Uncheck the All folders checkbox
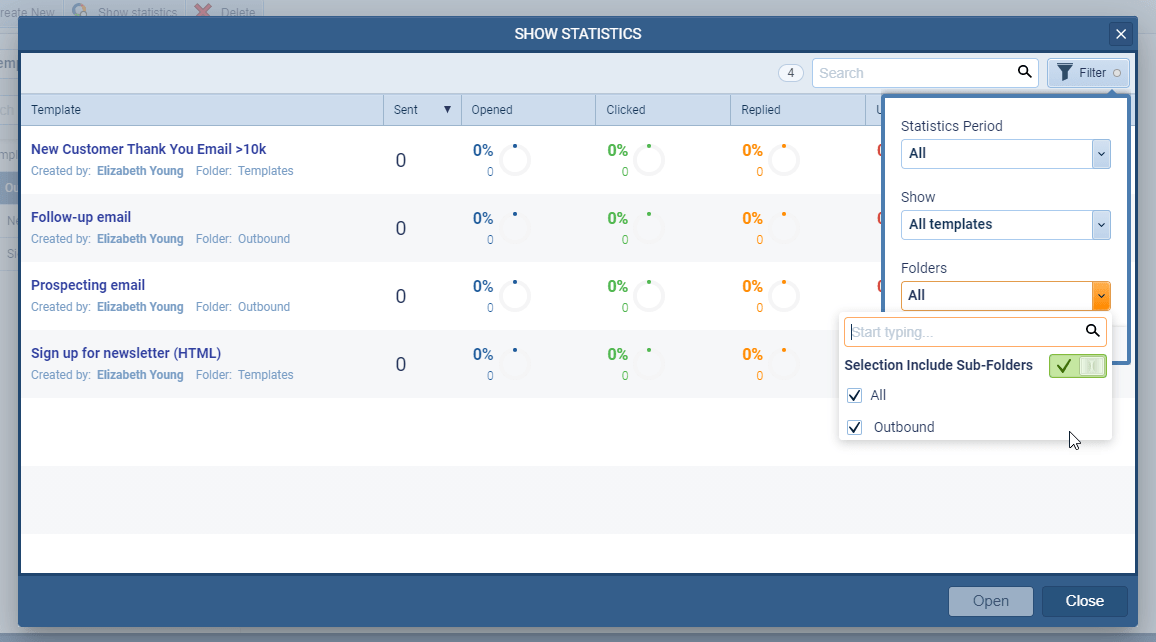 pos(854,396)
